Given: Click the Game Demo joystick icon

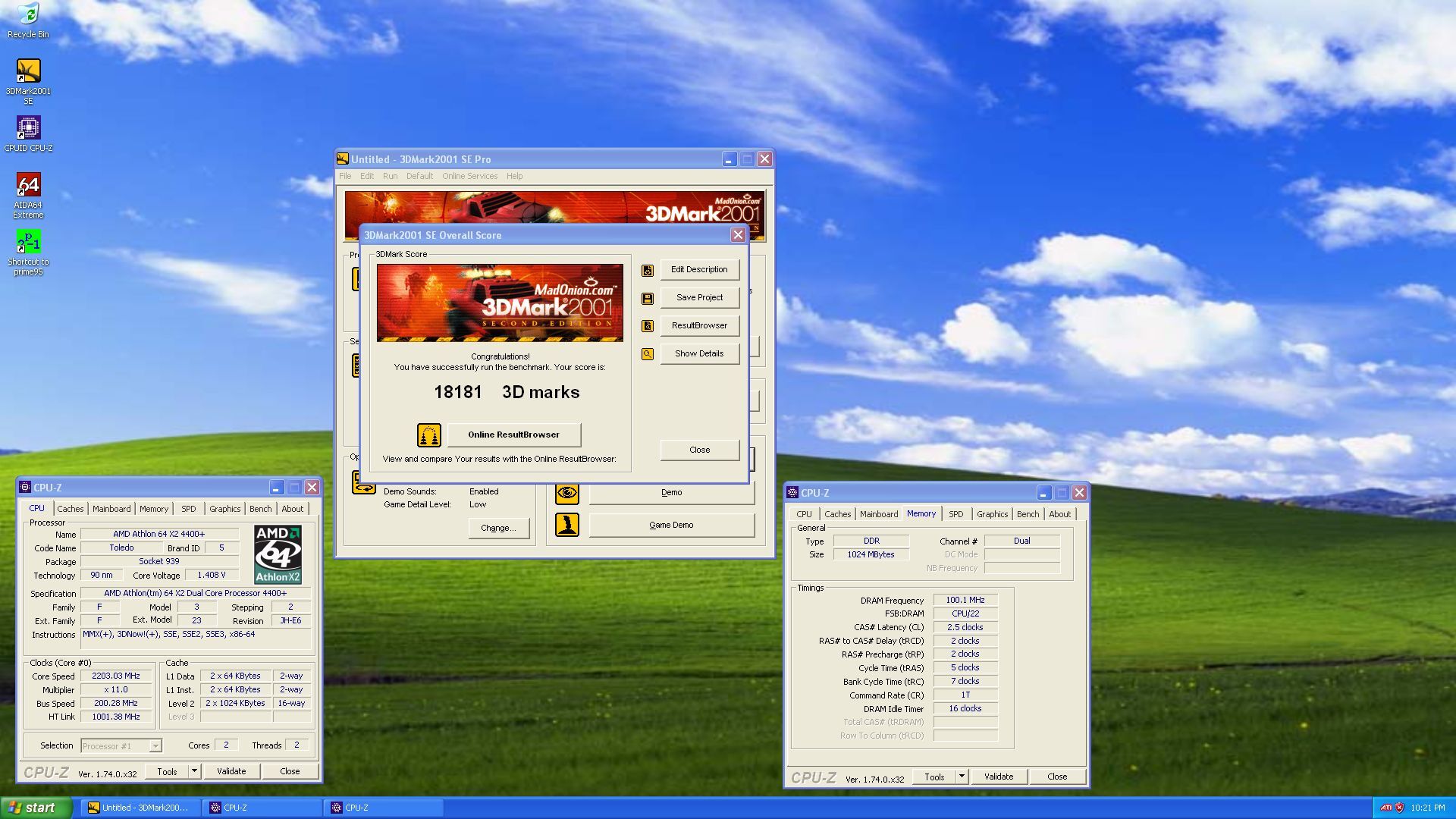Looking at the screenshot, I should point(567,525).
